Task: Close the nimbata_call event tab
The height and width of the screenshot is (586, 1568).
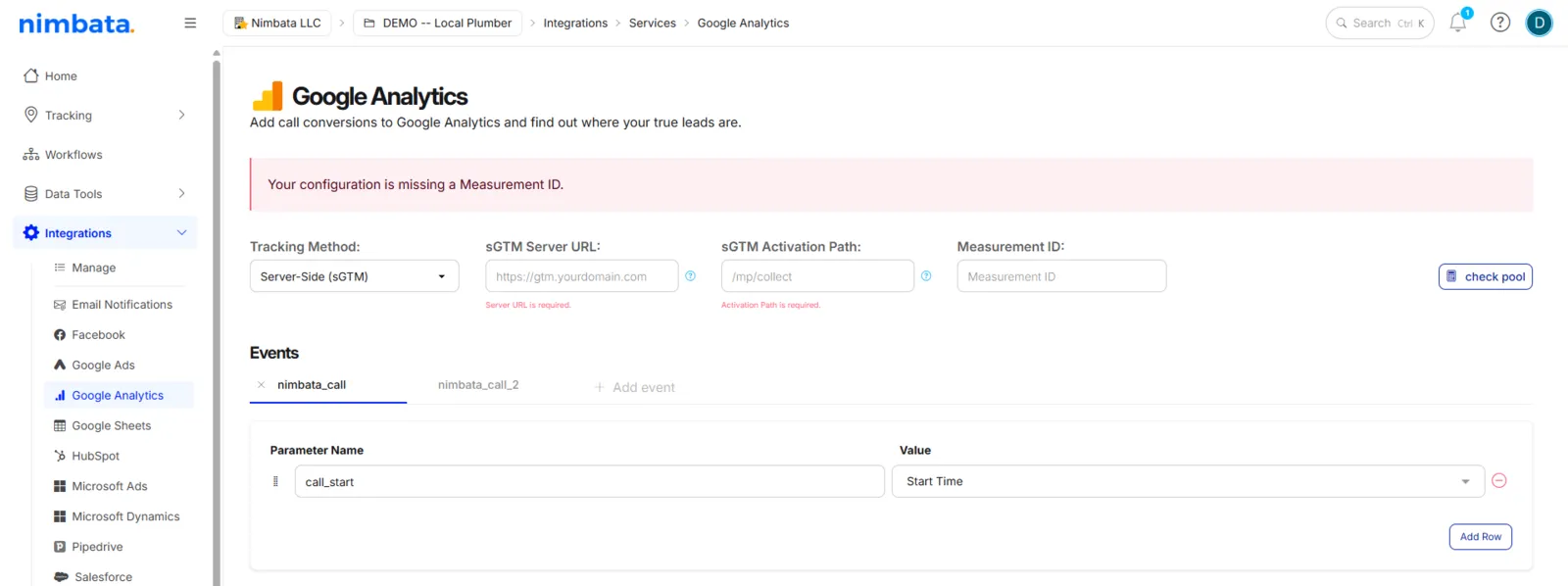Action: pos(261,385)
